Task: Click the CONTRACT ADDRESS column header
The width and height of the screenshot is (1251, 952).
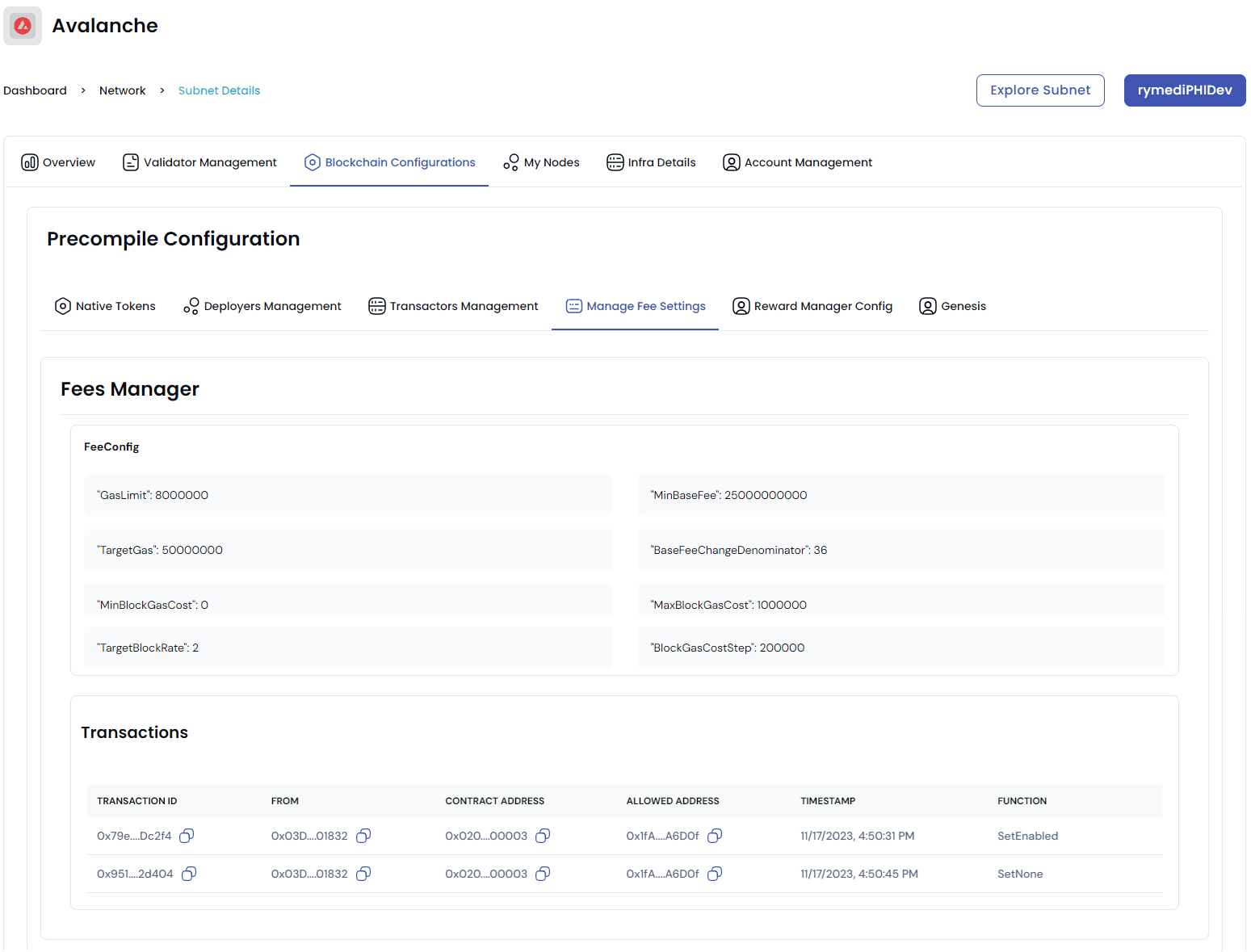Action: tap(495, 801)
